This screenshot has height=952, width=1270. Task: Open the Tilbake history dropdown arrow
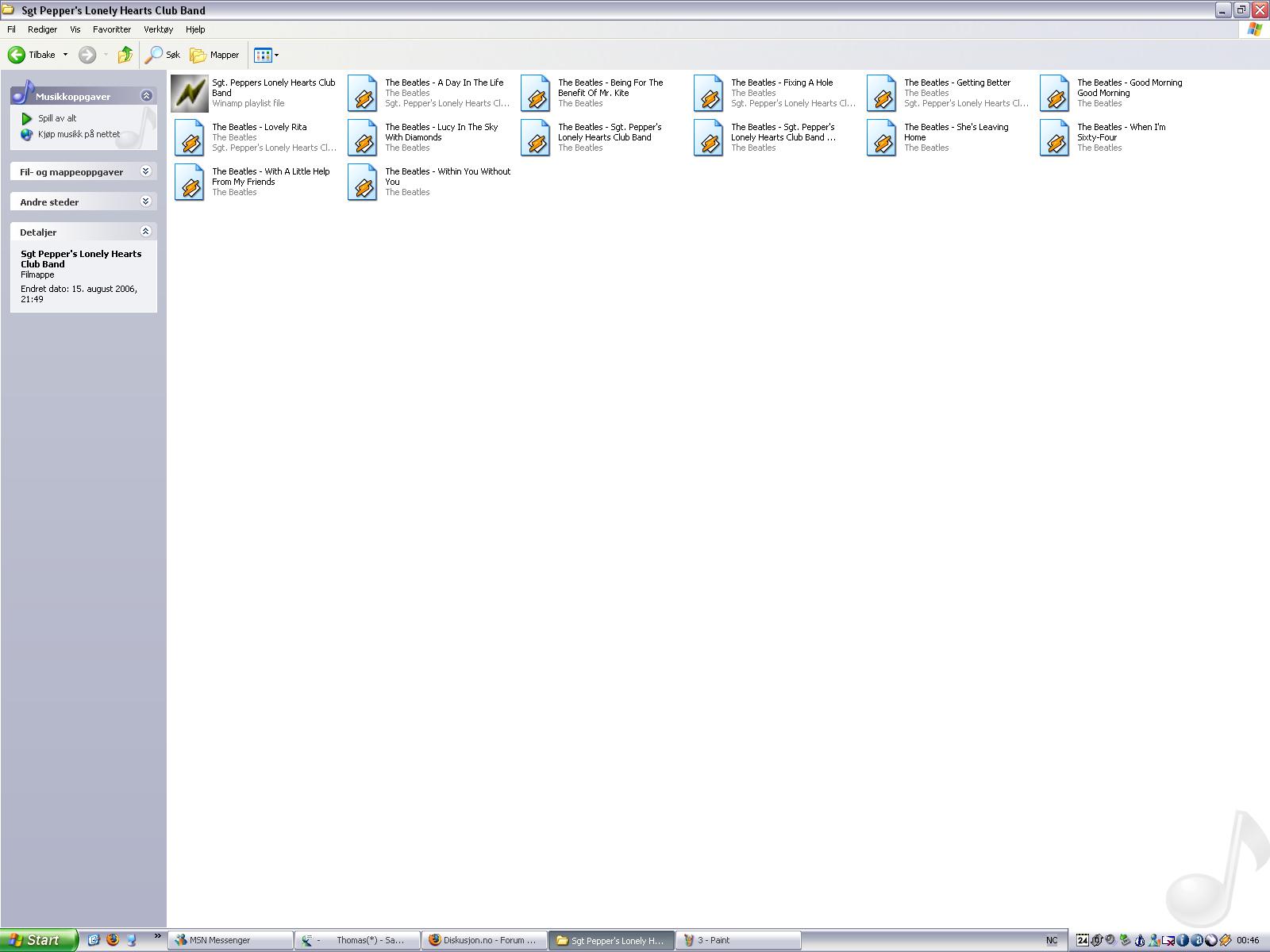(x=65, y=55)
